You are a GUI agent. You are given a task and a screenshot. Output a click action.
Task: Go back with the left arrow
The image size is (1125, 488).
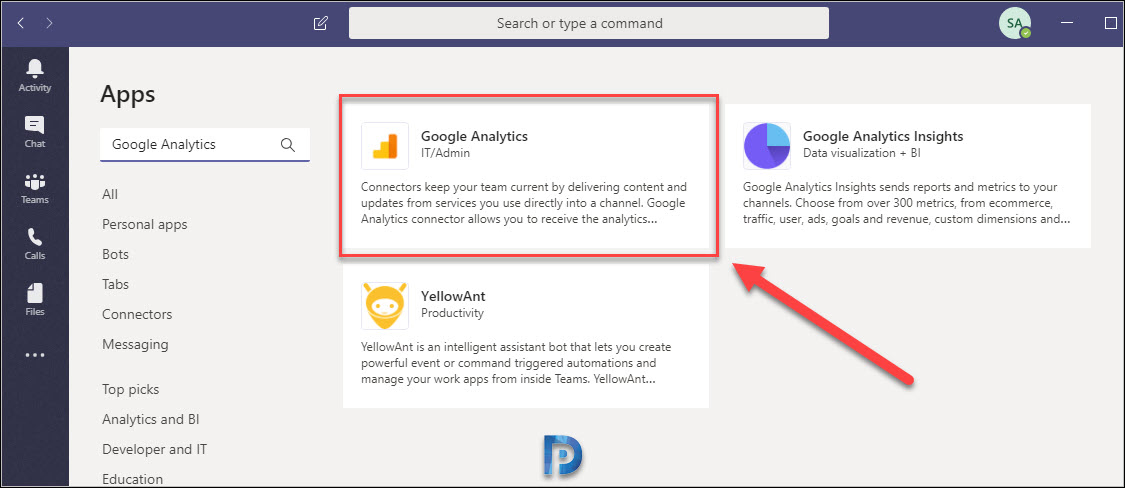pyautogui.click(x=20, y=23)
